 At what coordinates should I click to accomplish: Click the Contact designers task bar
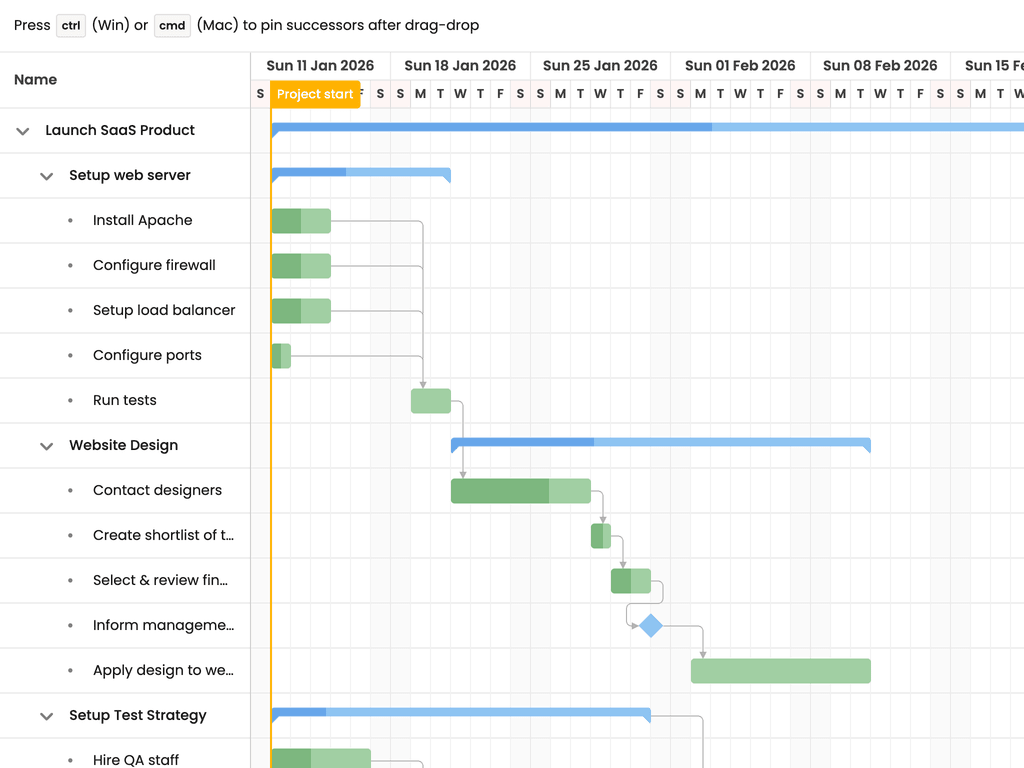click(x=521, y=491)
